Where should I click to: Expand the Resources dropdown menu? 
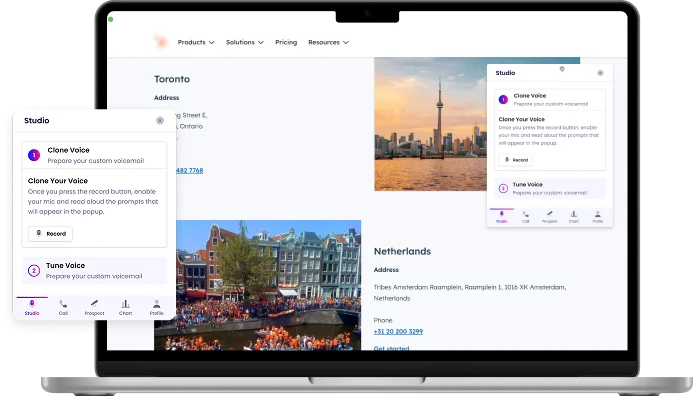[328, 42]
